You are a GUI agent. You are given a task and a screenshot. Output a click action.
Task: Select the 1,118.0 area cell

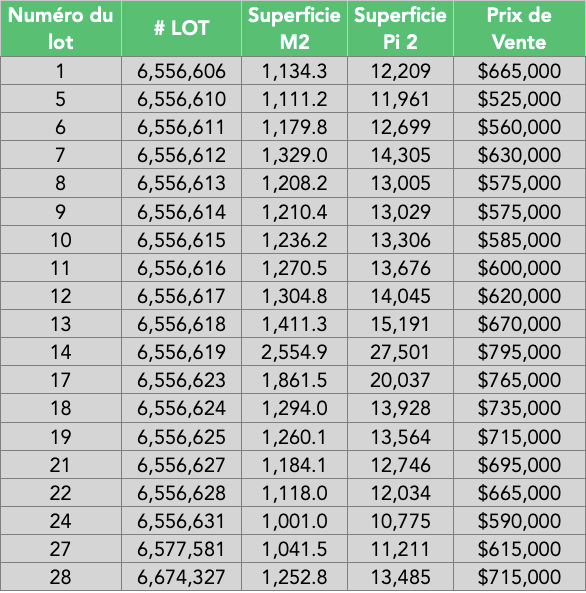[x=294, y=493]
